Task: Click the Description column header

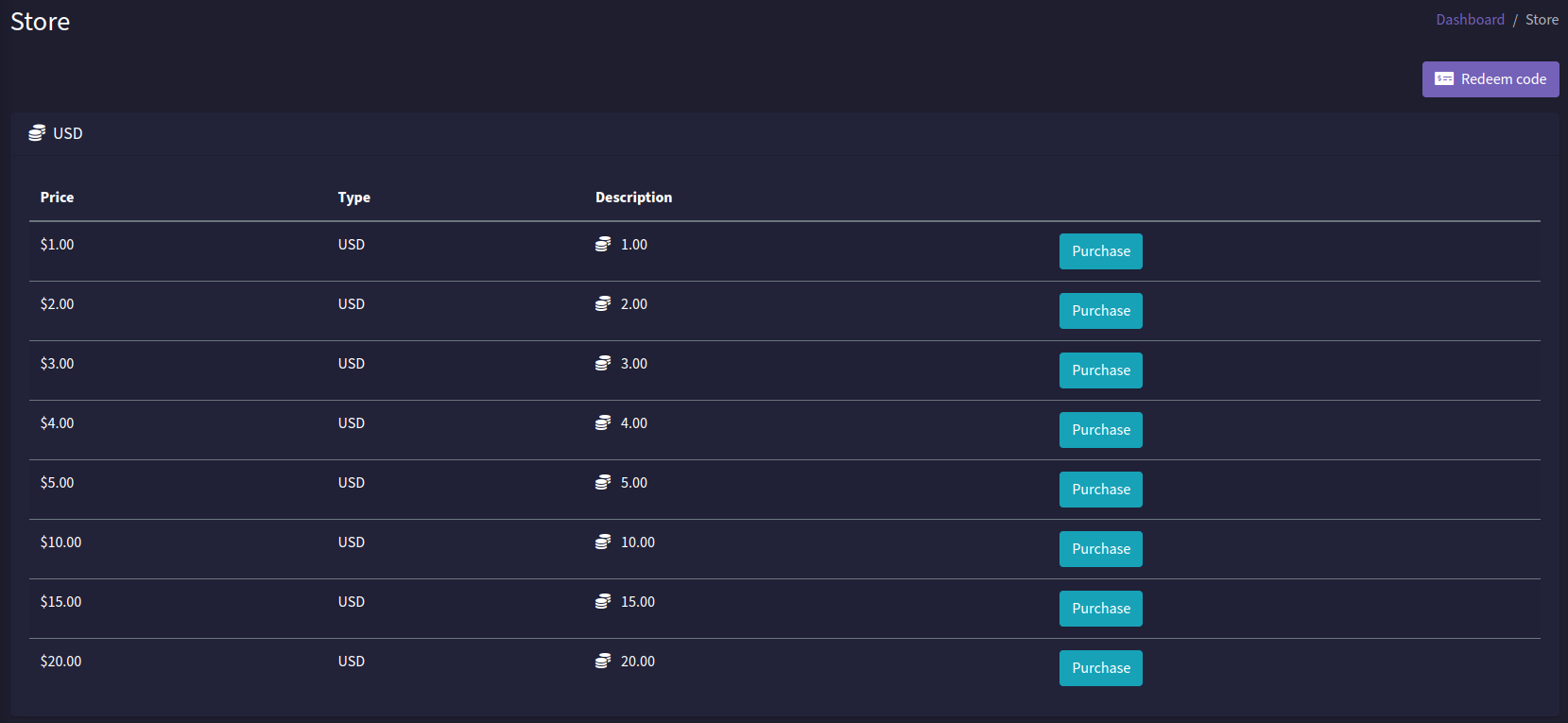Action: pos(633,198)
